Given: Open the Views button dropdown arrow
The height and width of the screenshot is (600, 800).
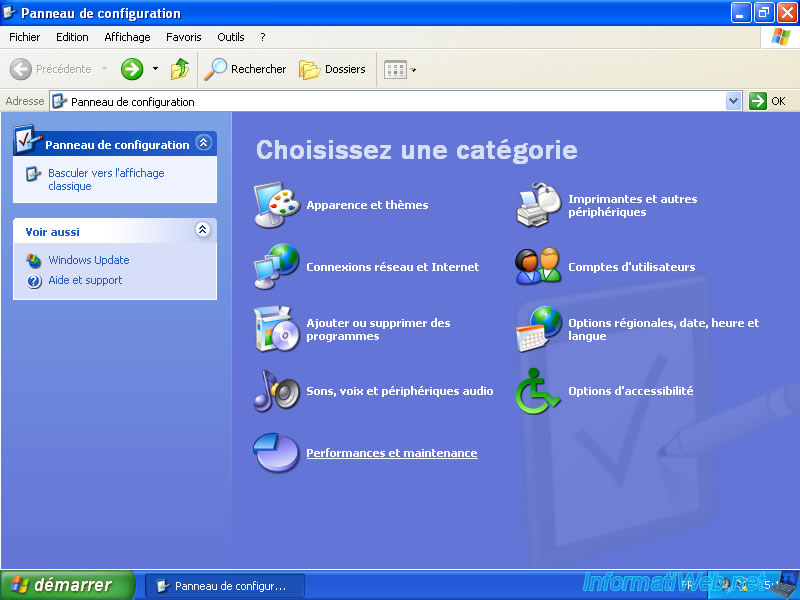Looking at the screenshot, I should pos(413,70).
